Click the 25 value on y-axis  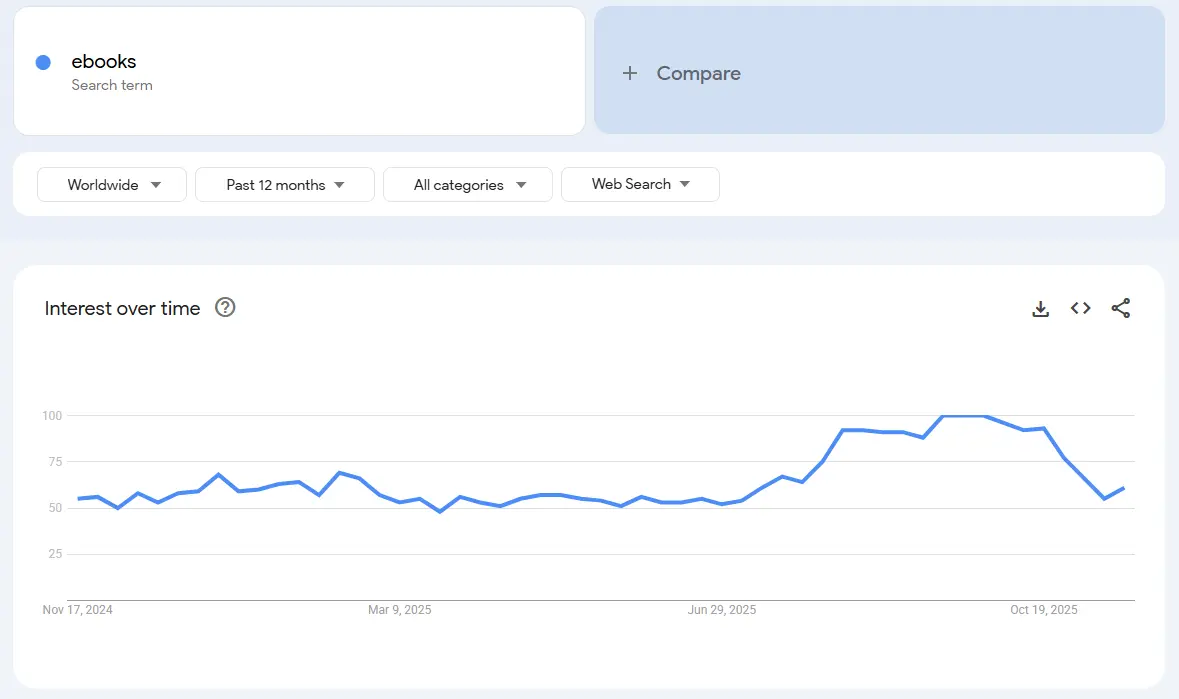tap(54, 554)
